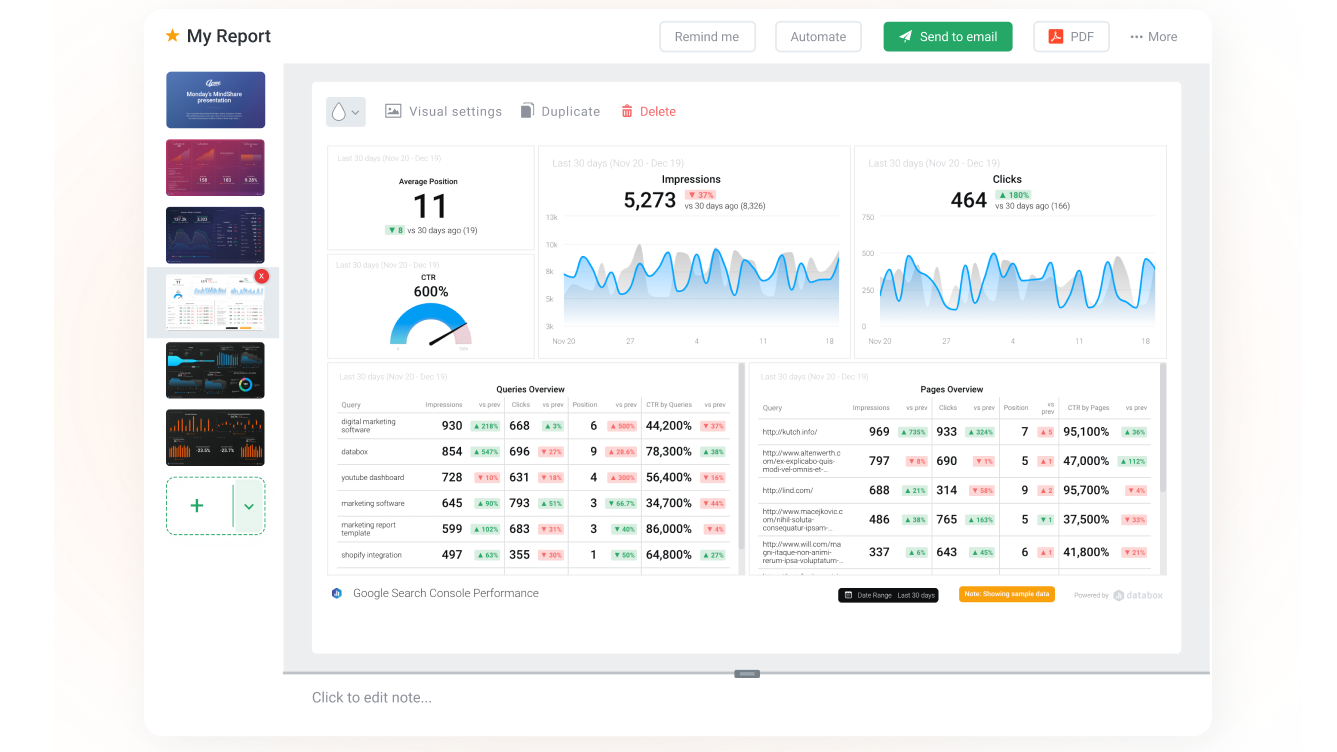Screen dimensions: 1337x752
Task: Click the Automate button
Action: (818, 37)
